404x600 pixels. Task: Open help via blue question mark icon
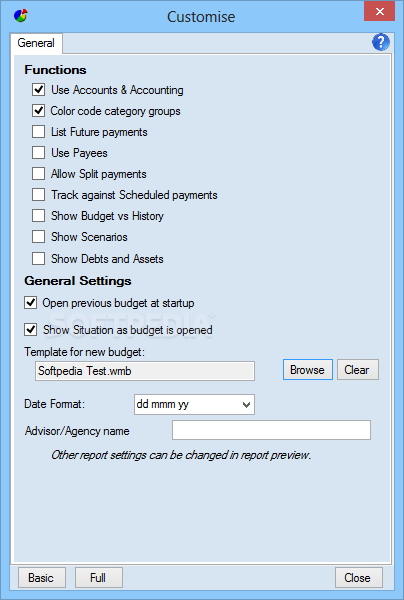pyautogui.click(x=381, y=42)
